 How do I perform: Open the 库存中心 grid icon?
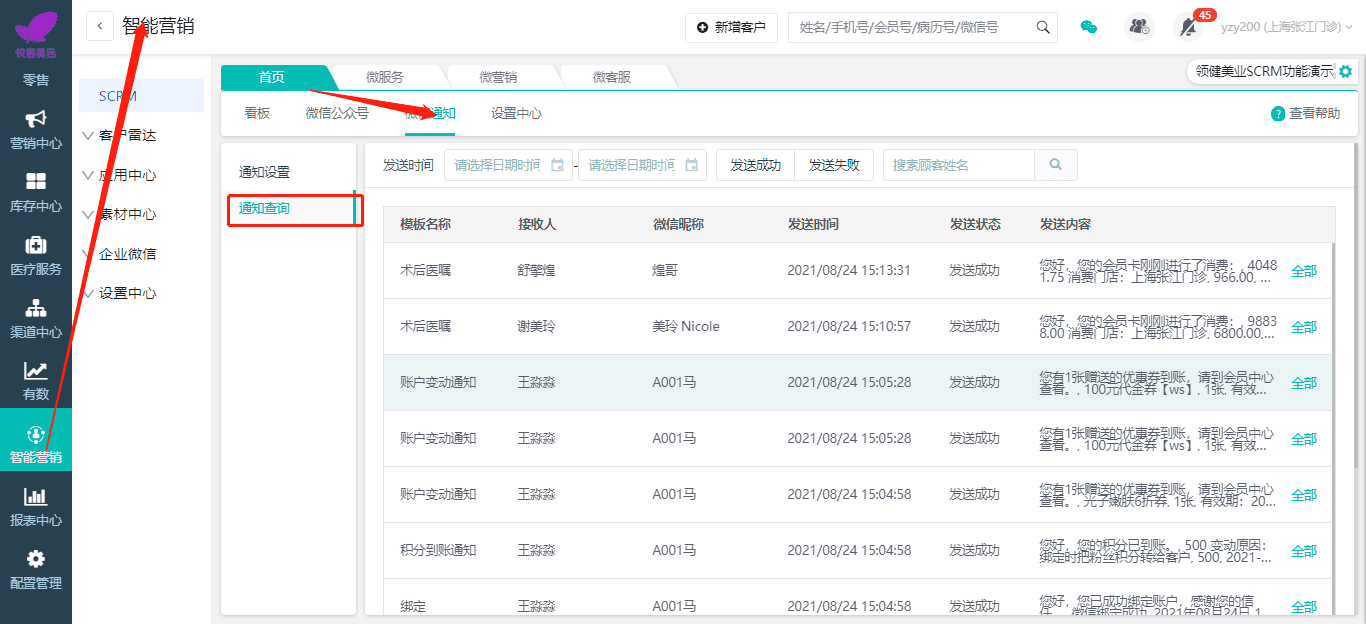coord(36,182)
